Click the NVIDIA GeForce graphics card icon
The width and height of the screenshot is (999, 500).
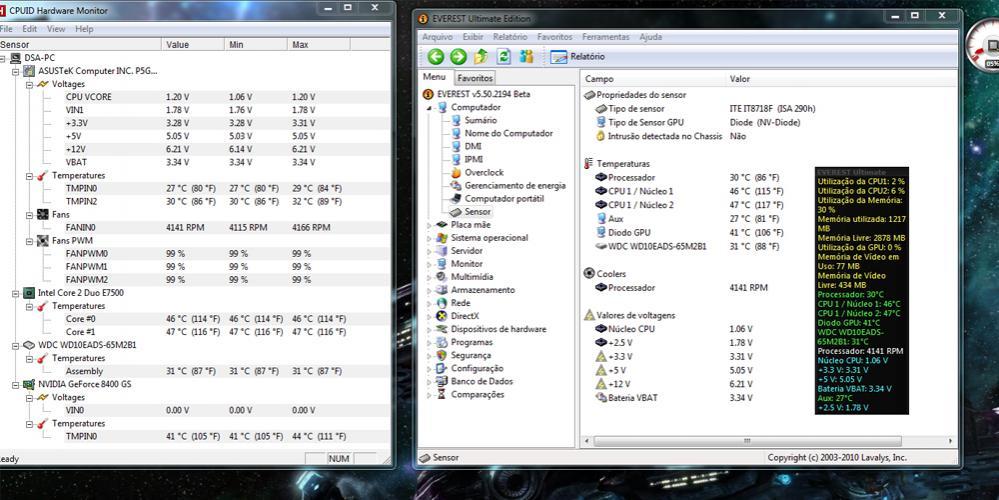tap(29, 384)
